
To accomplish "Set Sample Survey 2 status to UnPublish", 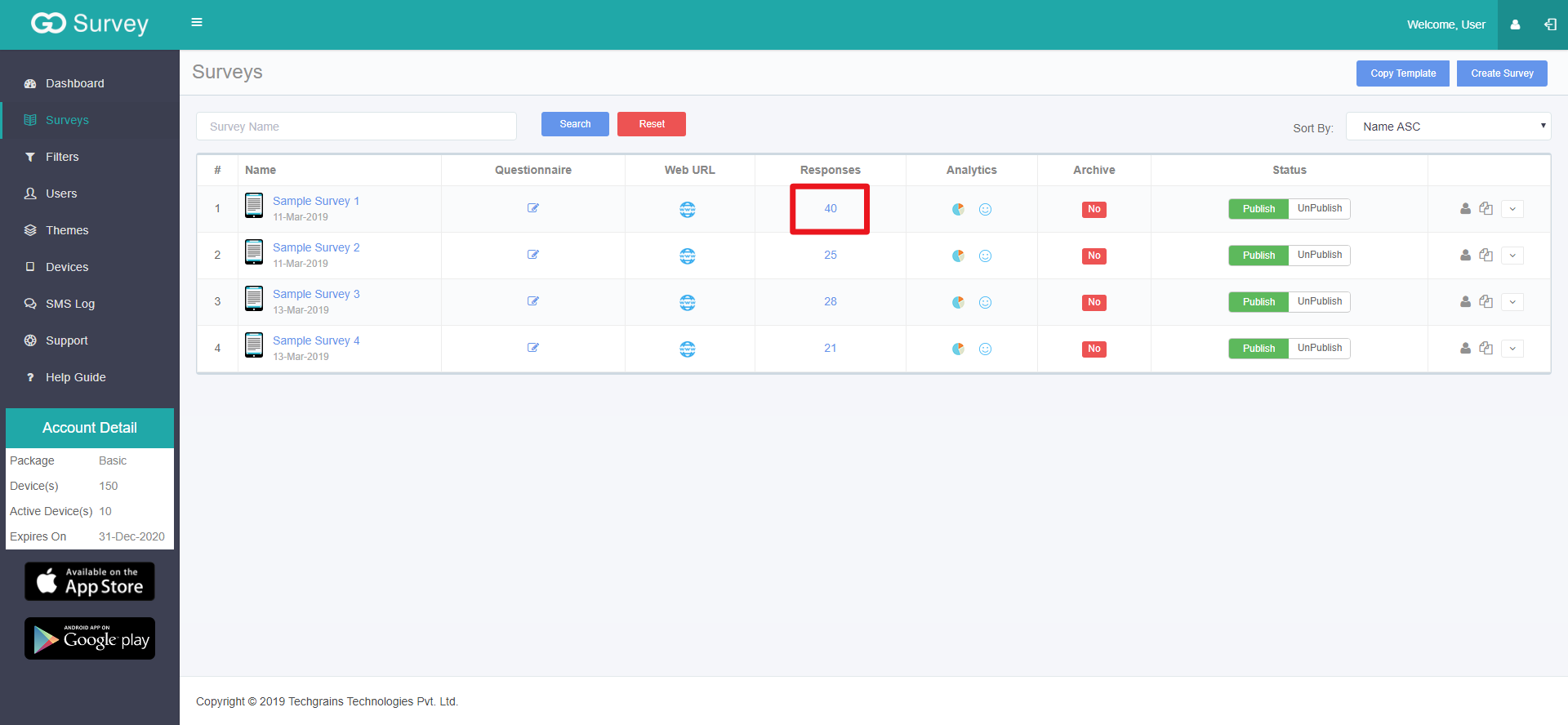I will (1320, 256).
